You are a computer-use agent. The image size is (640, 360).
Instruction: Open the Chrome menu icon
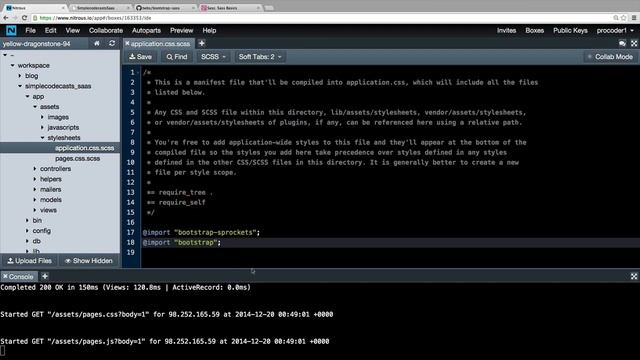(x=634, y=18)
